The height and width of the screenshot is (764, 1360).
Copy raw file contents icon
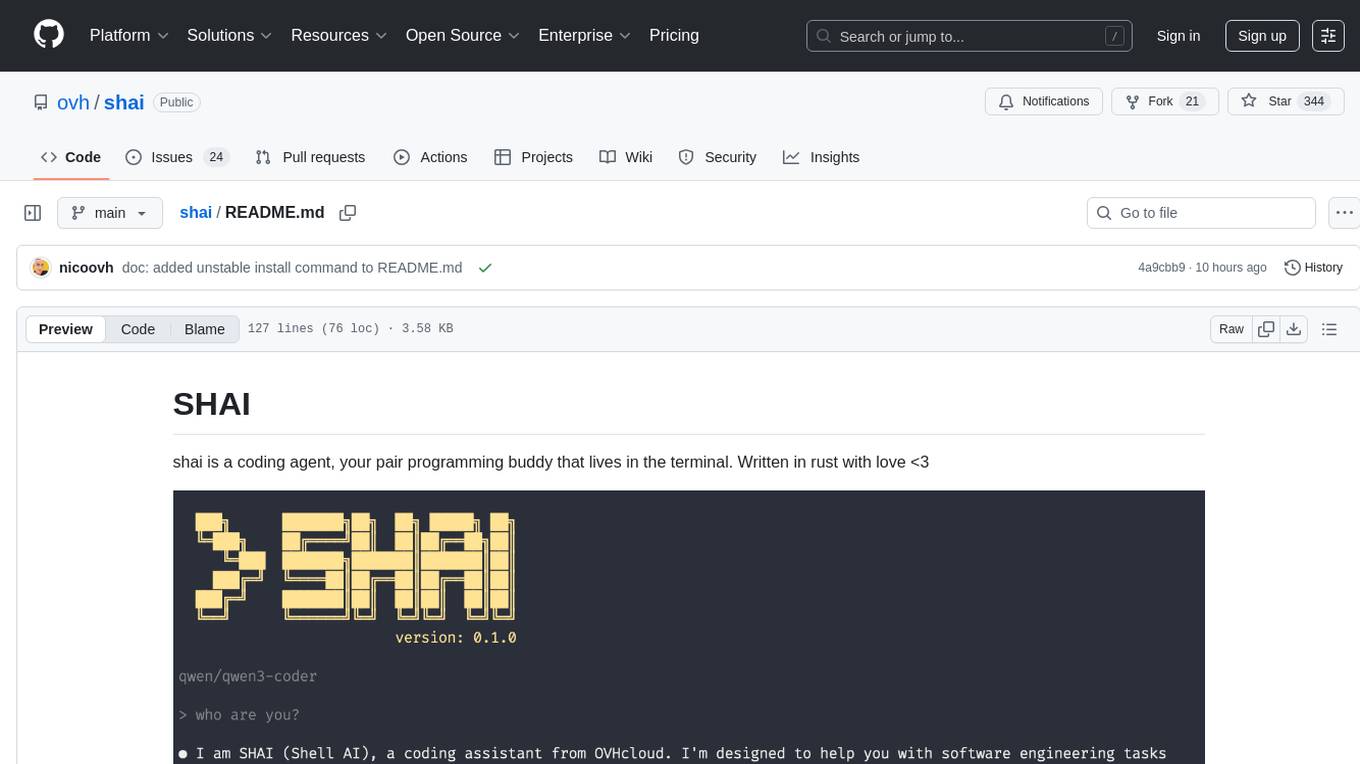tap(1266, 329)
